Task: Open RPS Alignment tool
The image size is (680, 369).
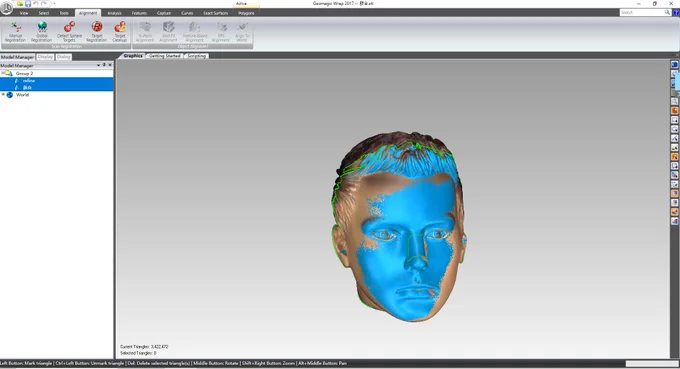Action: (x=221, y=32)
